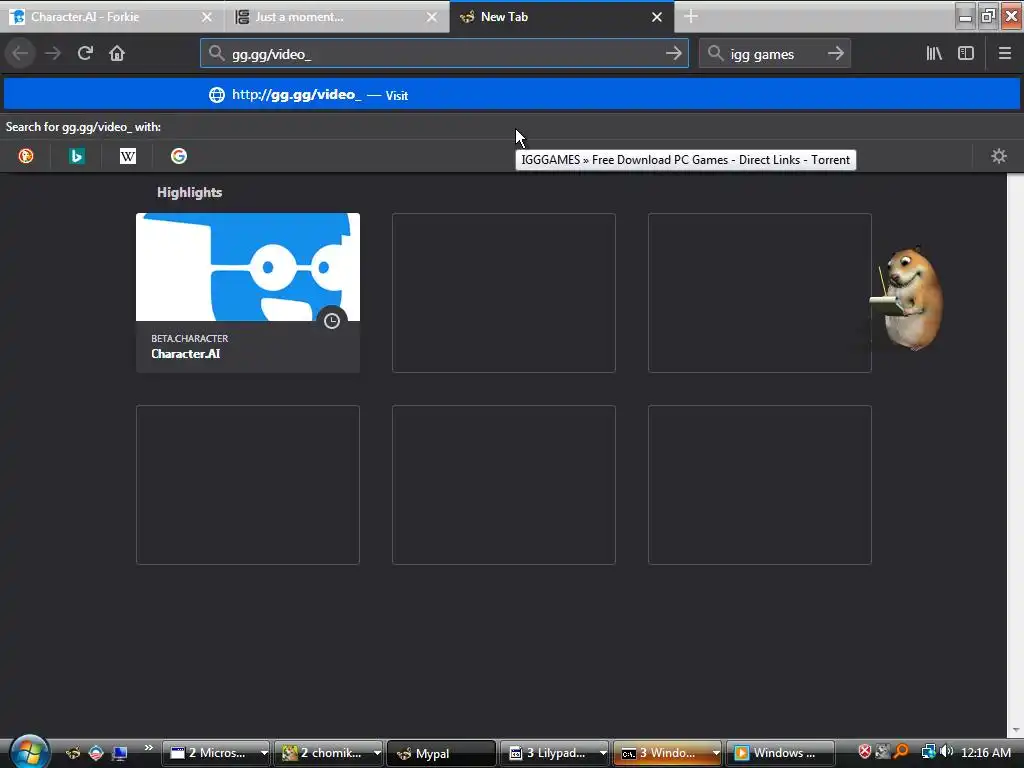Screen dimensions: 1024x768
Task: Open the Windows ... media player taskbar button
Action: 780,753
